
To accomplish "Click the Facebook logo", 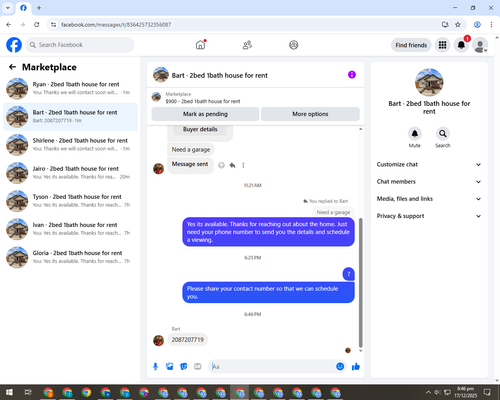I will pyautogui.click(x=14, y=45).
